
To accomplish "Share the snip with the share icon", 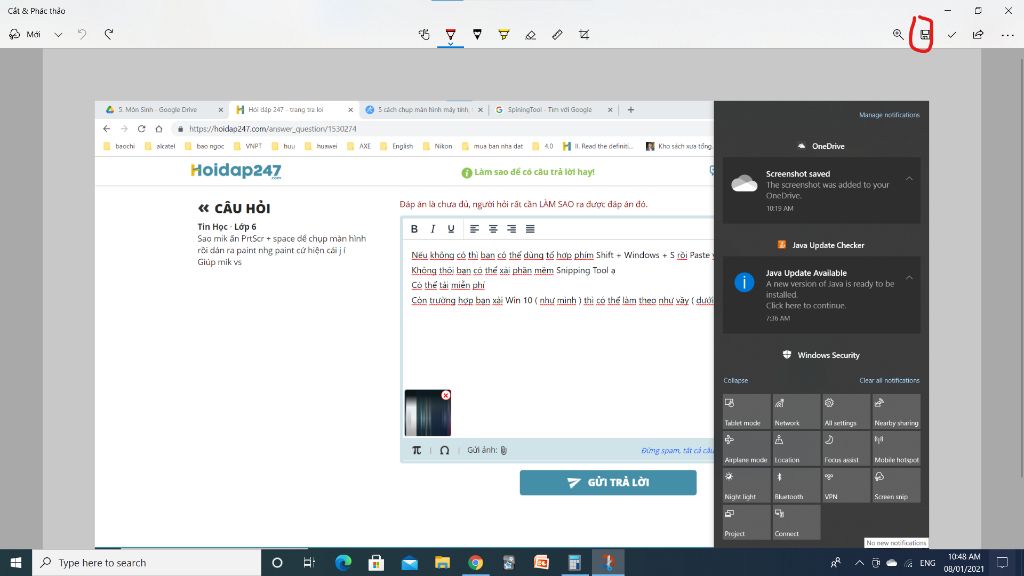I will click(x=978, y=35).
